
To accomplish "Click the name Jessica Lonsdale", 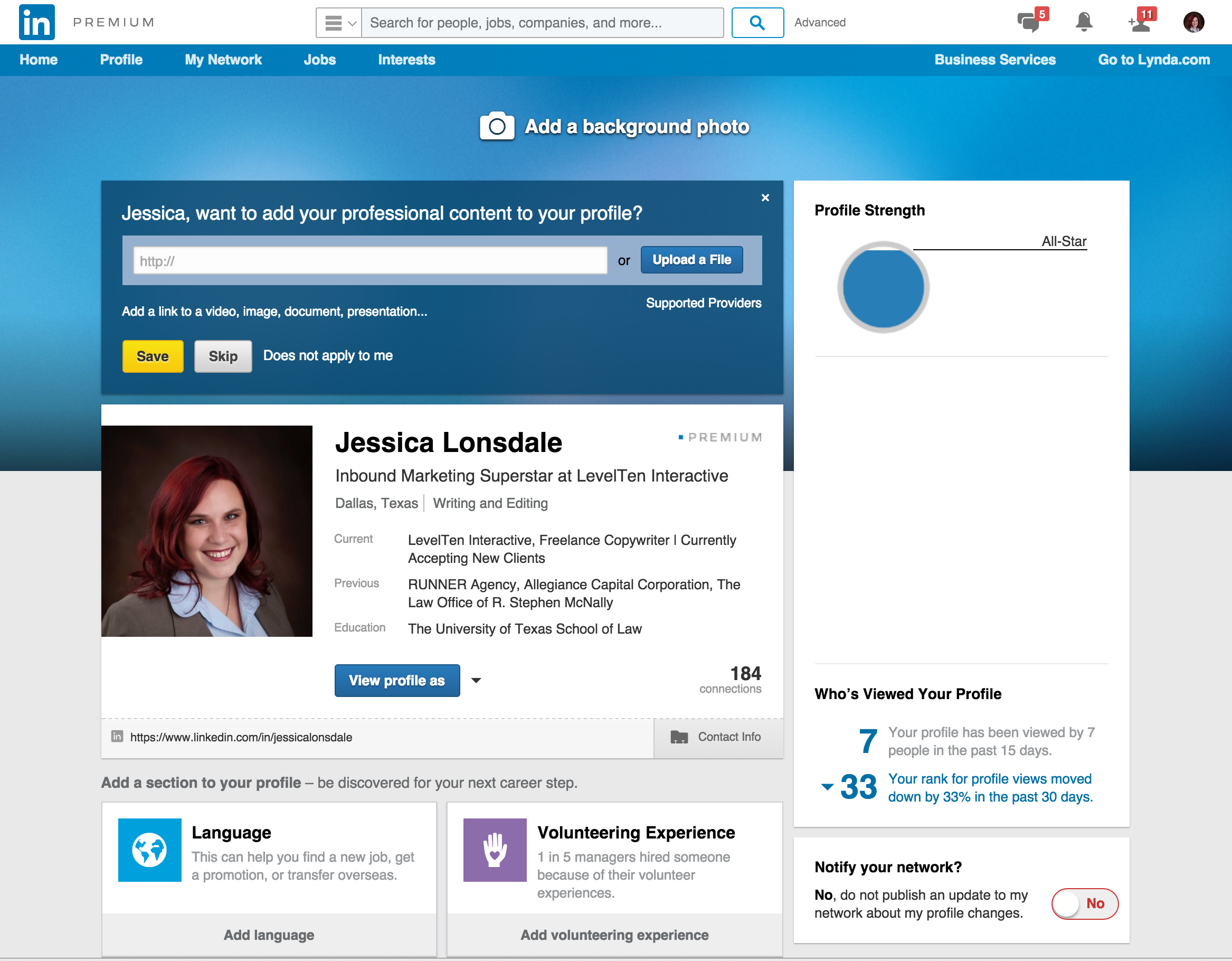I will point(449,442).
